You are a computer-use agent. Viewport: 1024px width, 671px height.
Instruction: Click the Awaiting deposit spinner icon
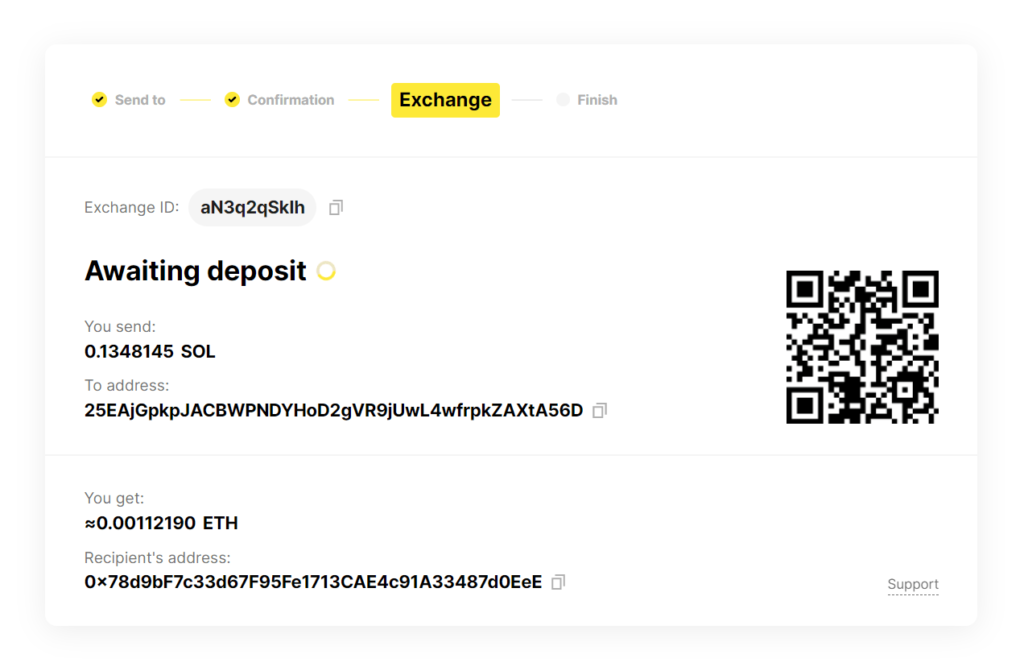pyautogui.click(x=326, y=271)
